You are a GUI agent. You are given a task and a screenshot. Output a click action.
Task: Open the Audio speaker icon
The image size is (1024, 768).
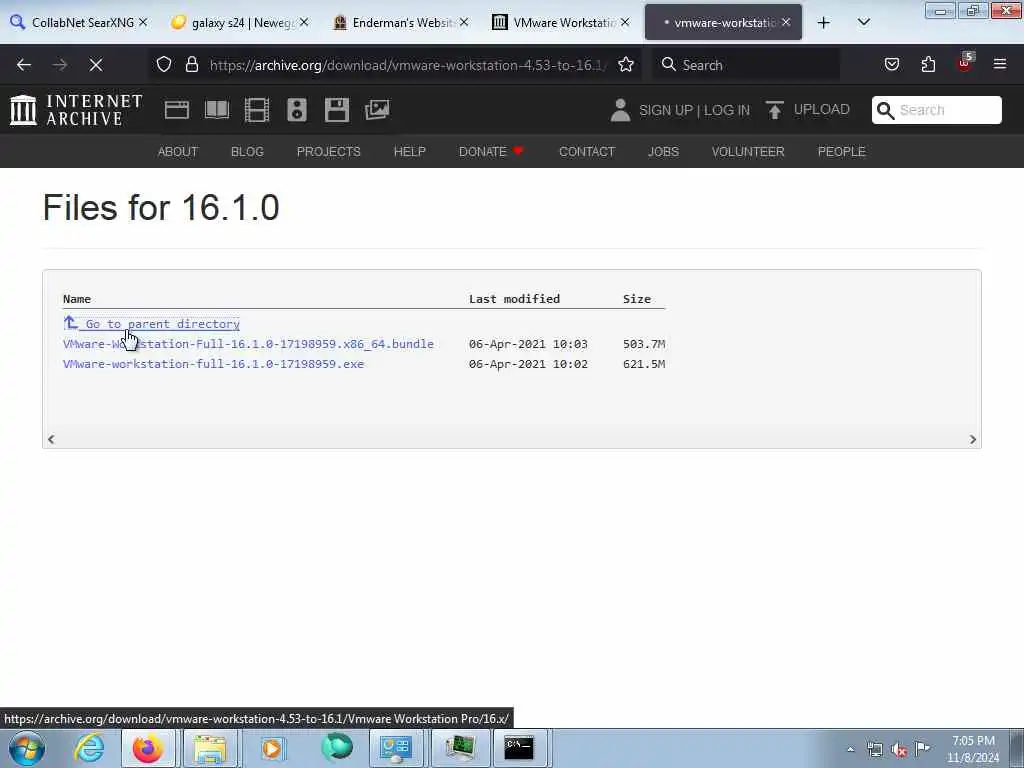click(296, 110)
